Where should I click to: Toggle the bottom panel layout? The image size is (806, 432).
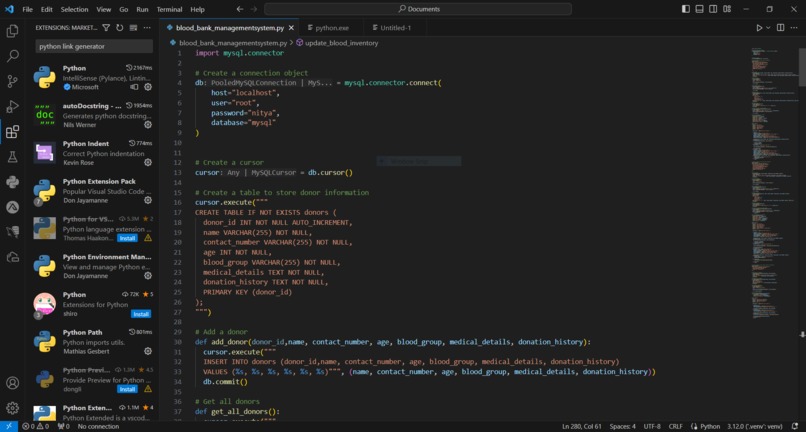[x=700, y=9]
